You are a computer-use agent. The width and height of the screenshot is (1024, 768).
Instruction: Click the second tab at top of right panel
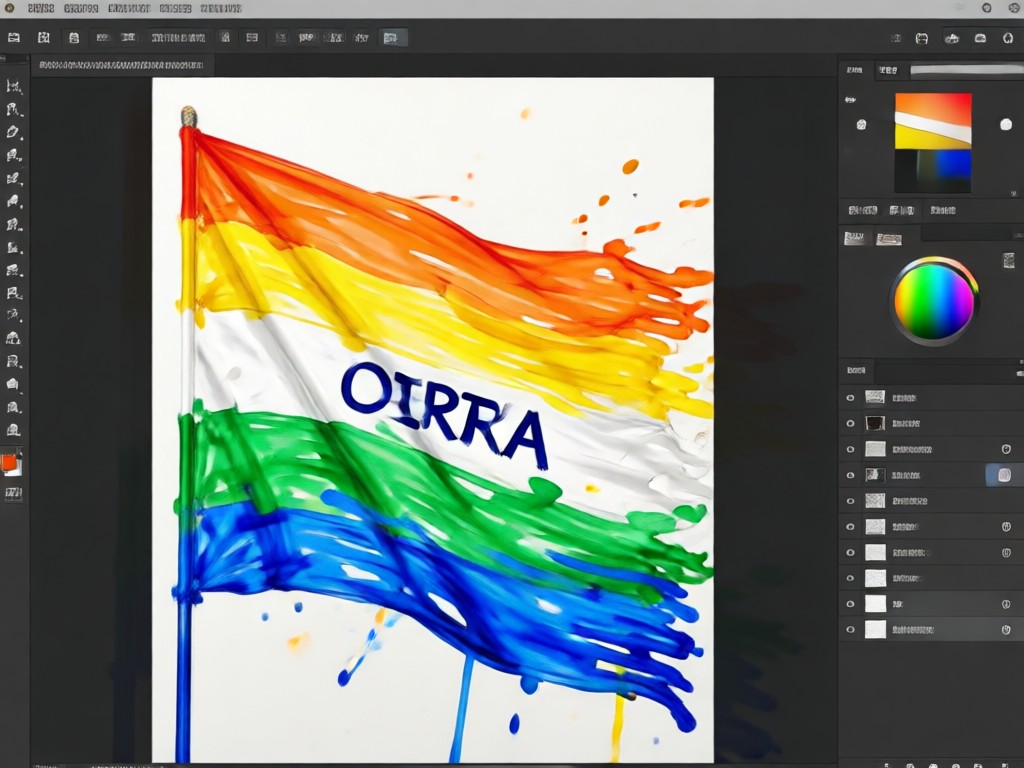tap(888, 70)
